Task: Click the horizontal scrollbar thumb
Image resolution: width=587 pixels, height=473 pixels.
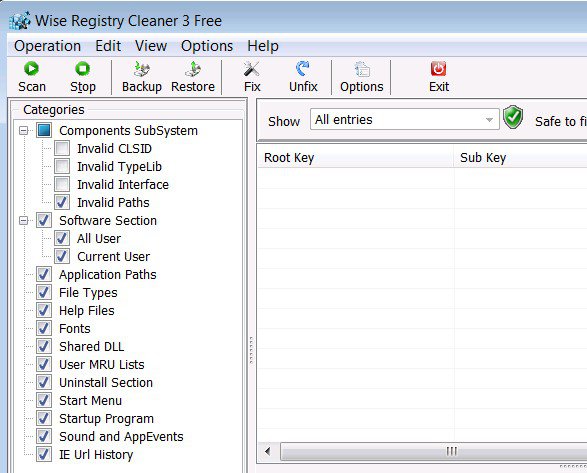Action: tap(434, 451)
